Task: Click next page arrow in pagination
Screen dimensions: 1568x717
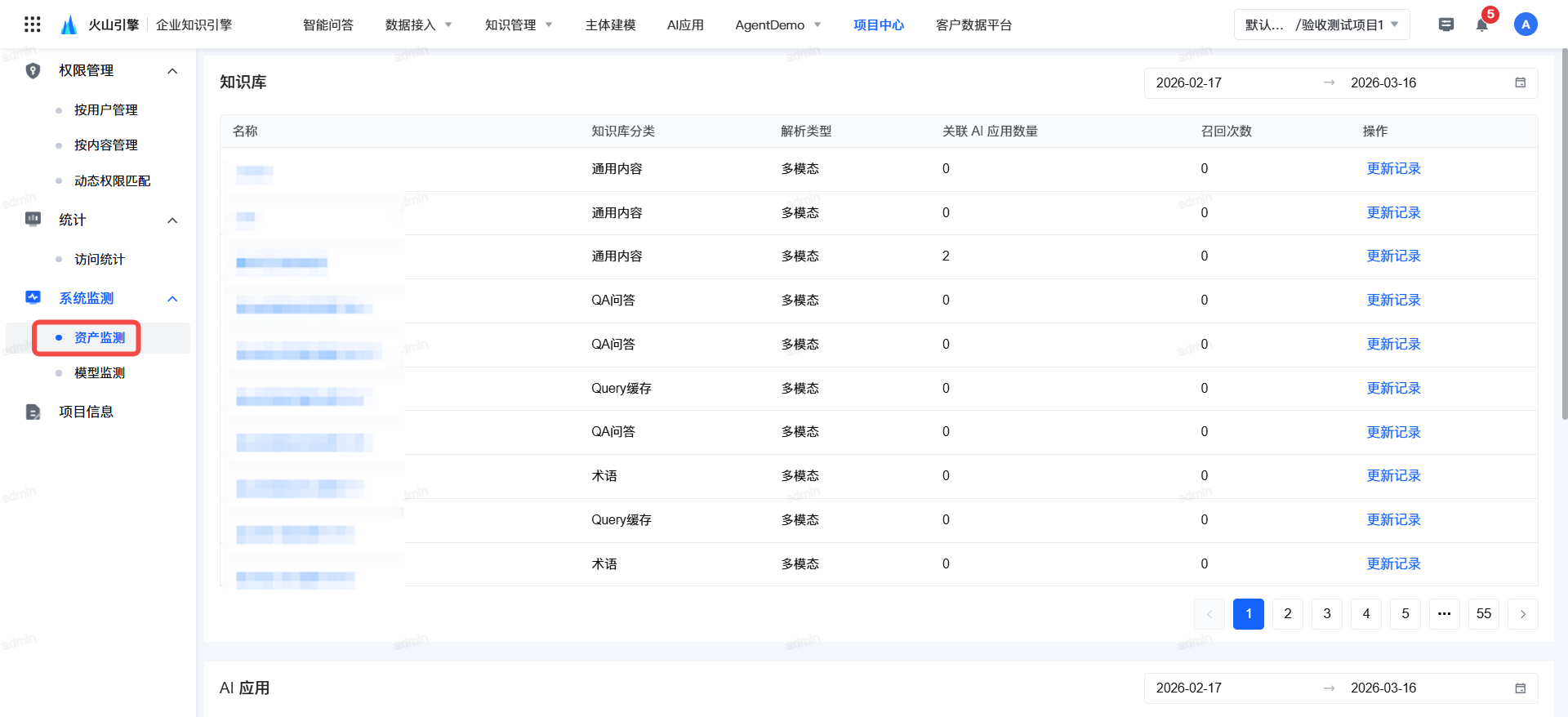Action: point(1522,614)
